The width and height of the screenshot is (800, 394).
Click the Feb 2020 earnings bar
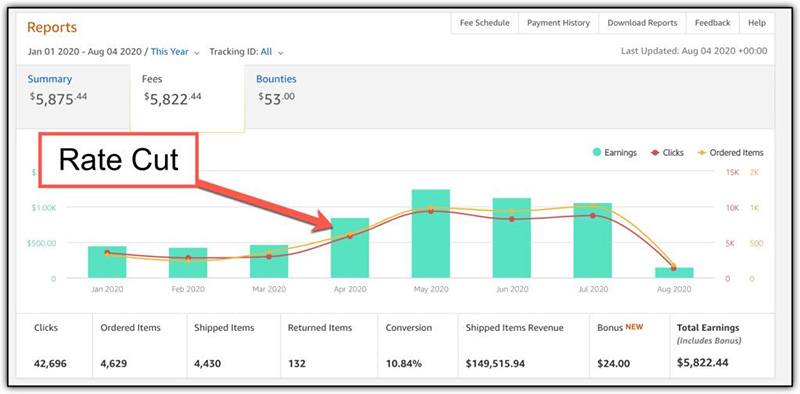point(188,263)
